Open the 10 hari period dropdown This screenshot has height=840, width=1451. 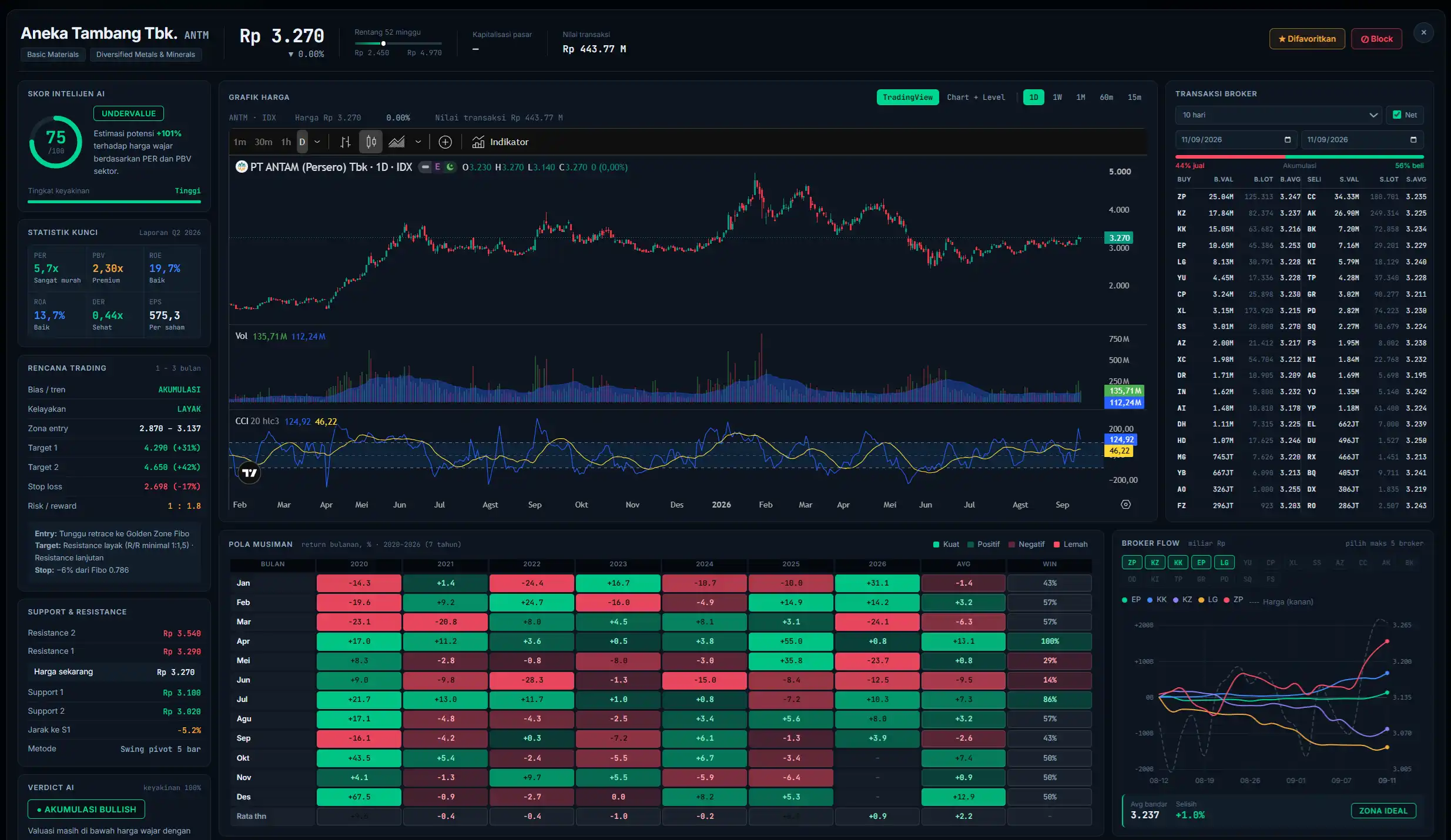coord(1279,115)
